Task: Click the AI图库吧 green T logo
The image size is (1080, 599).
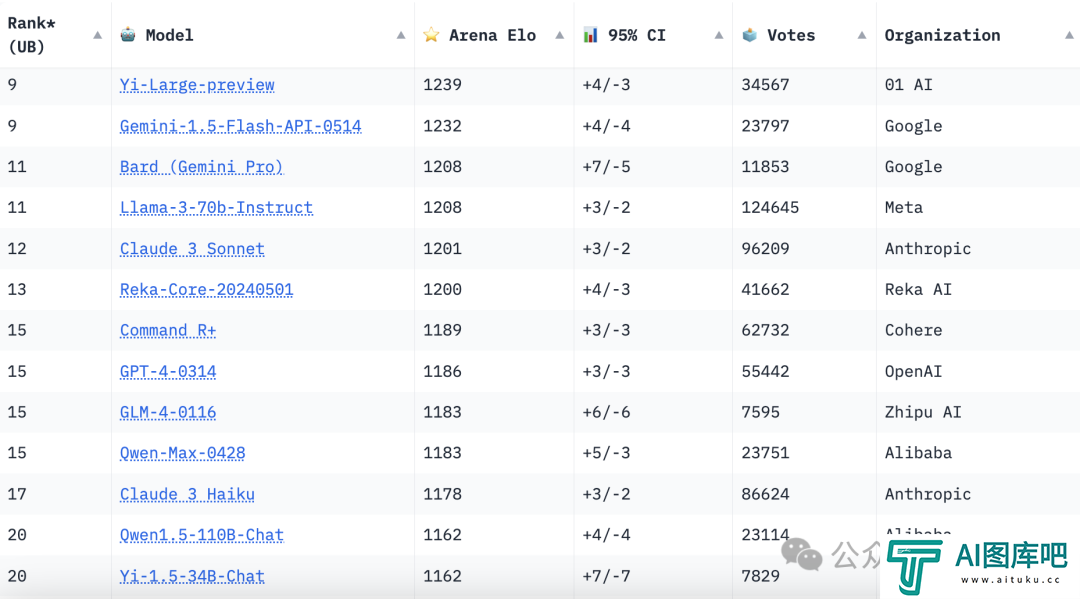Action: (x=915, y=566)
